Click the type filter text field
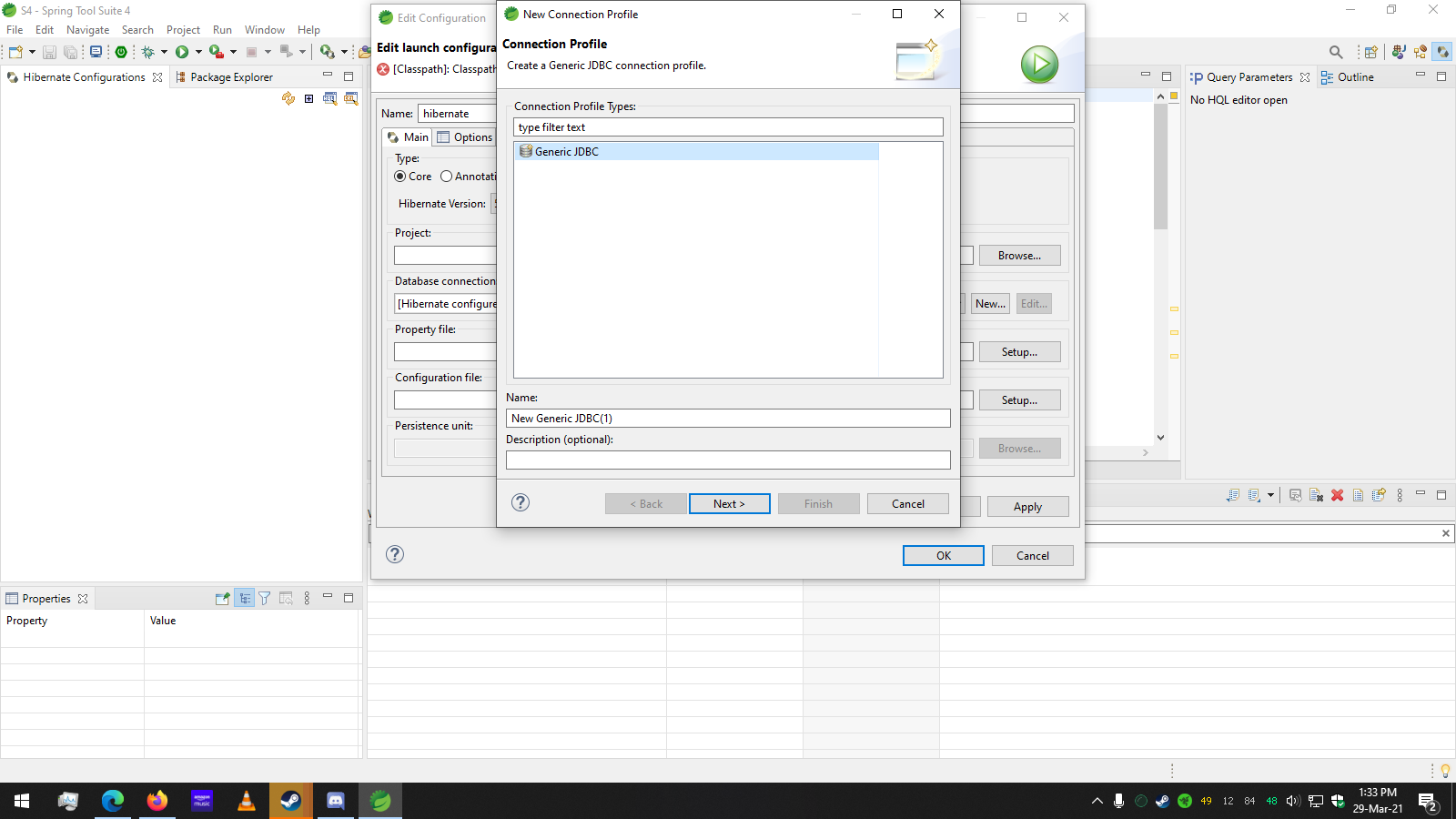1456x819 pixels. tap(728, 127)
